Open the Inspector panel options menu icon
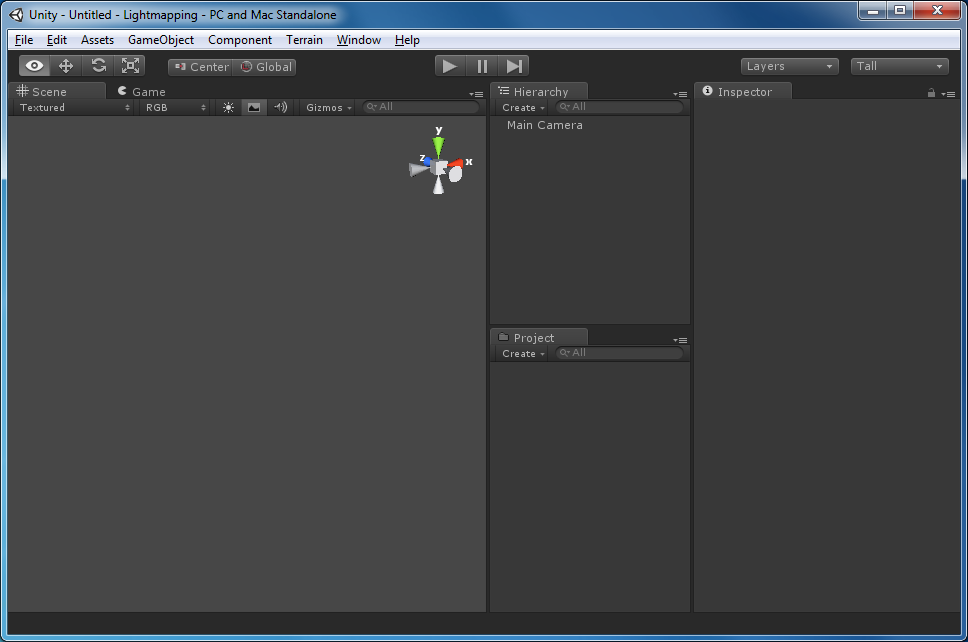The width and height of the screenshot is (968, 642). click(948, 94)
